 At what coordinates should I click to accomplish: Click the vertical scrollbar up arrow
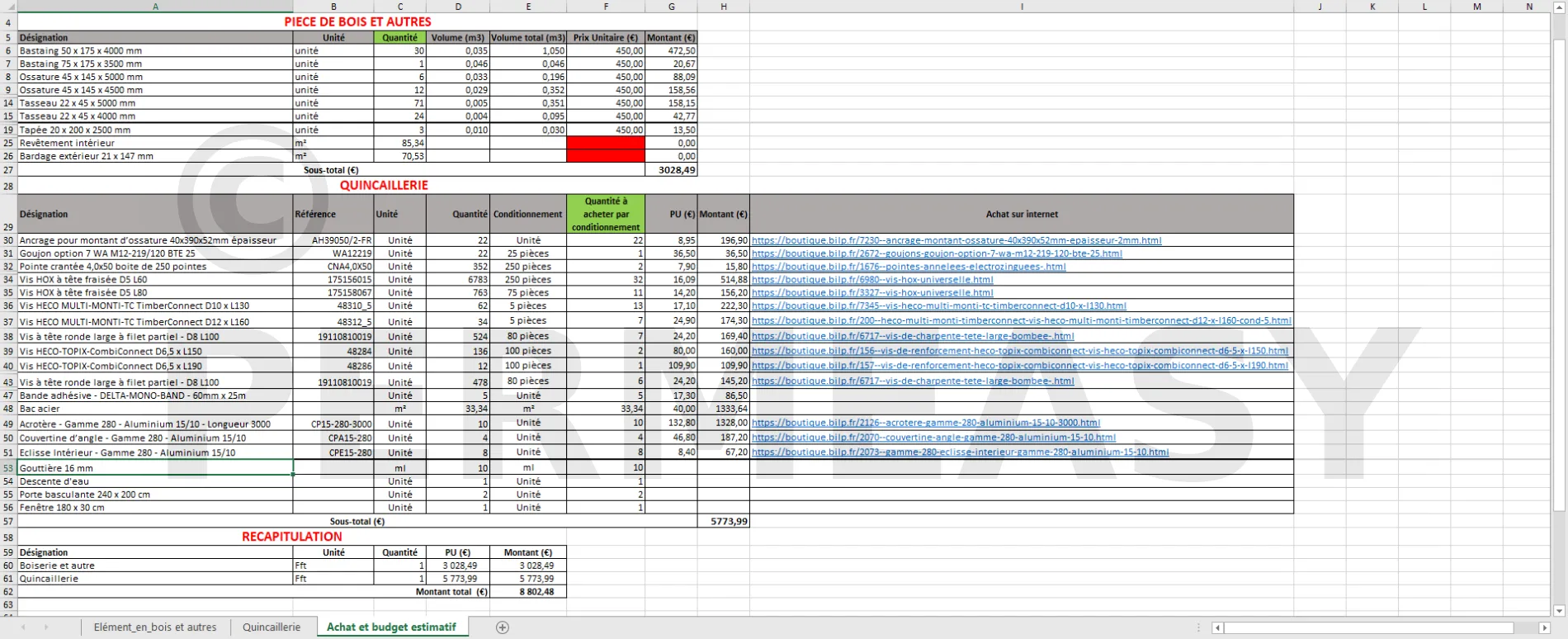click(x=1559, y=7)
